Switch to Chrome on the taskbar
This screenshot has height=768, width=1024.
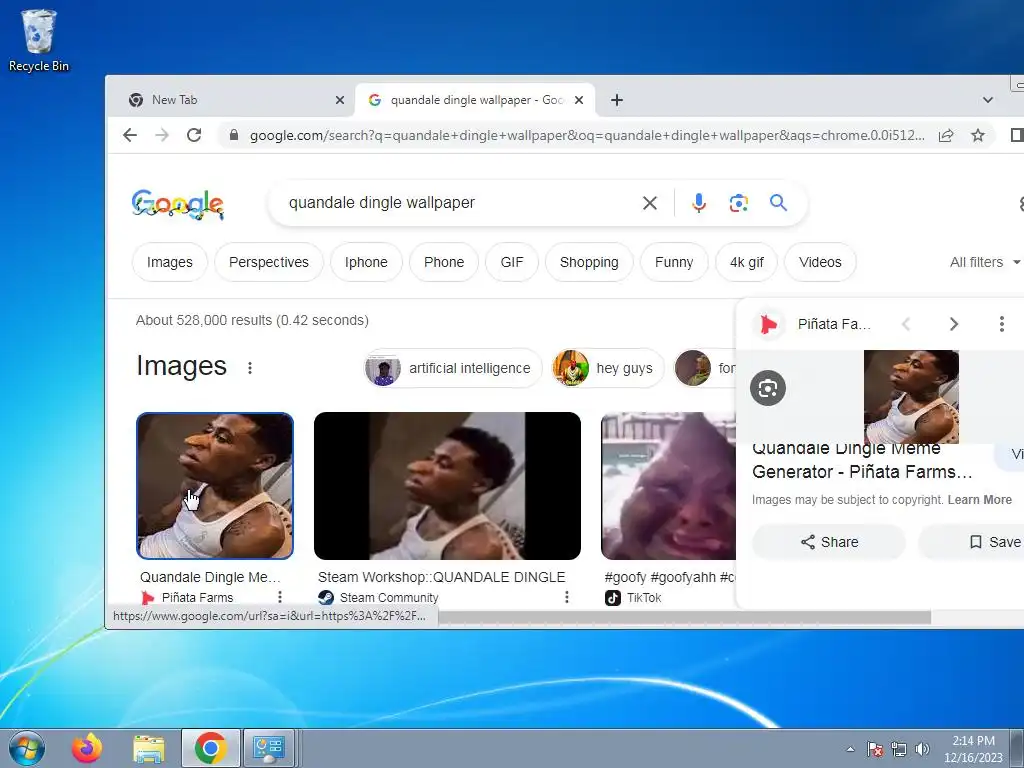point(210,748)
